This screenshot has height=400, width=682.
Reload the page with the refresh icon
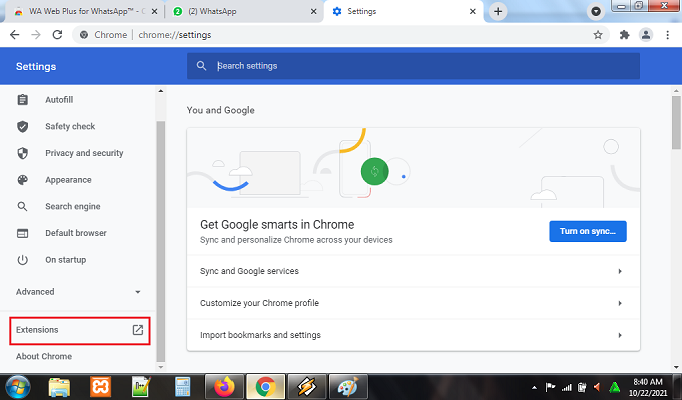coord(57,35)
